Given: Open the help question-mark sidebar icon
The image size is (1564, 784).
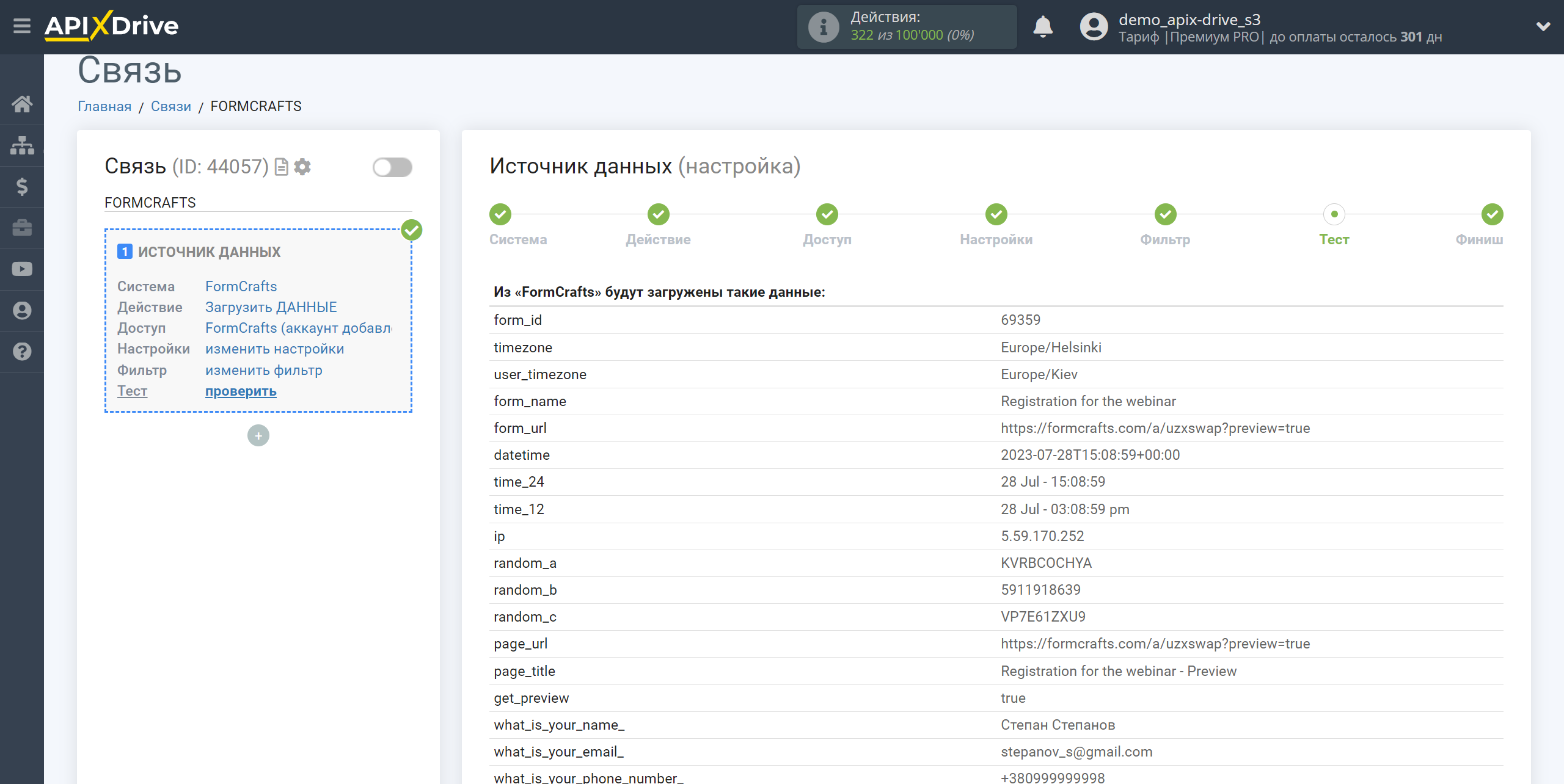Looking at the screenshot, I should (22, 352).
